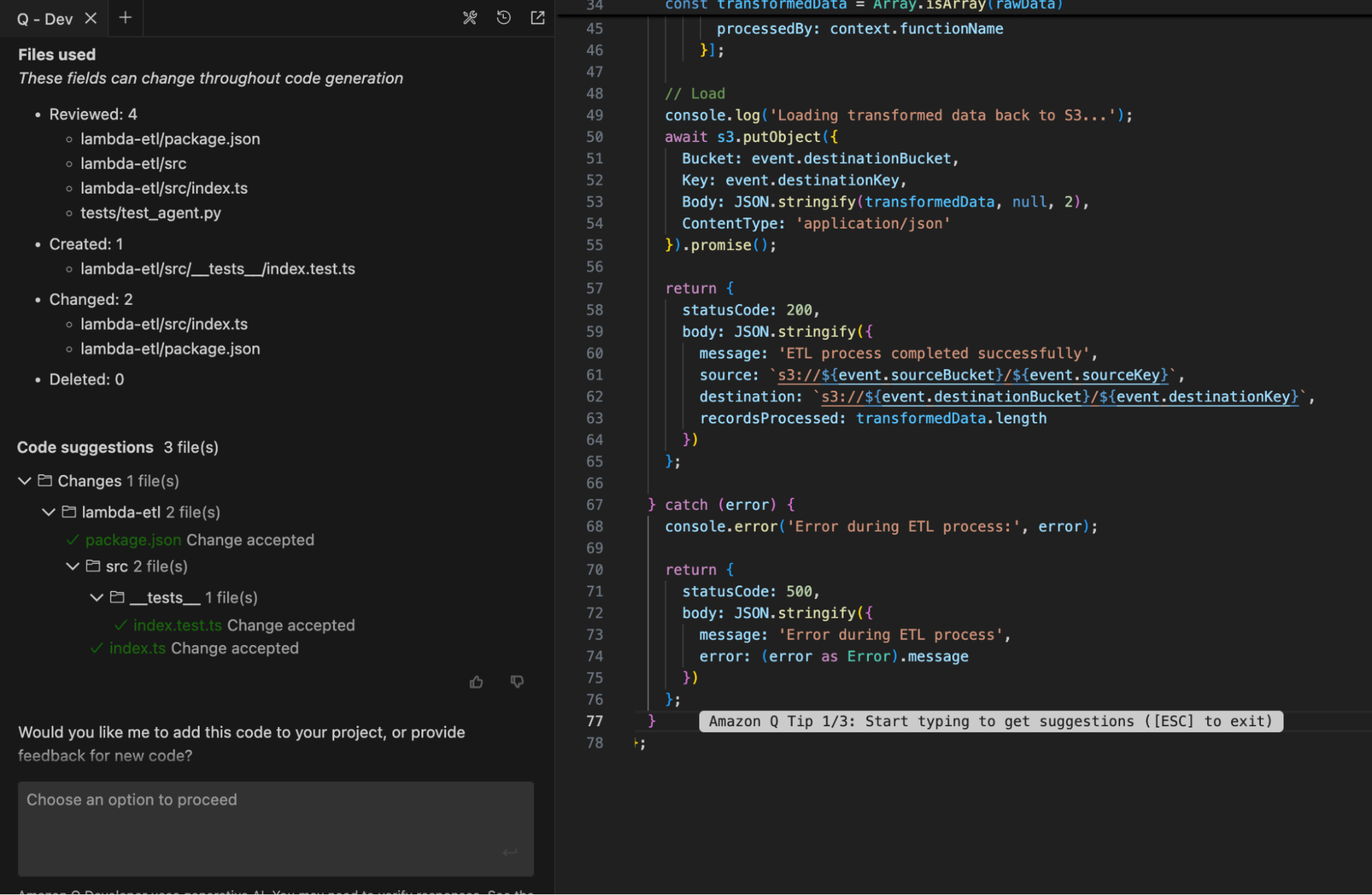The width and height of the screenshot is (1372, 895).
Task: Give thumbs down feedback
Action: point(518,682)
